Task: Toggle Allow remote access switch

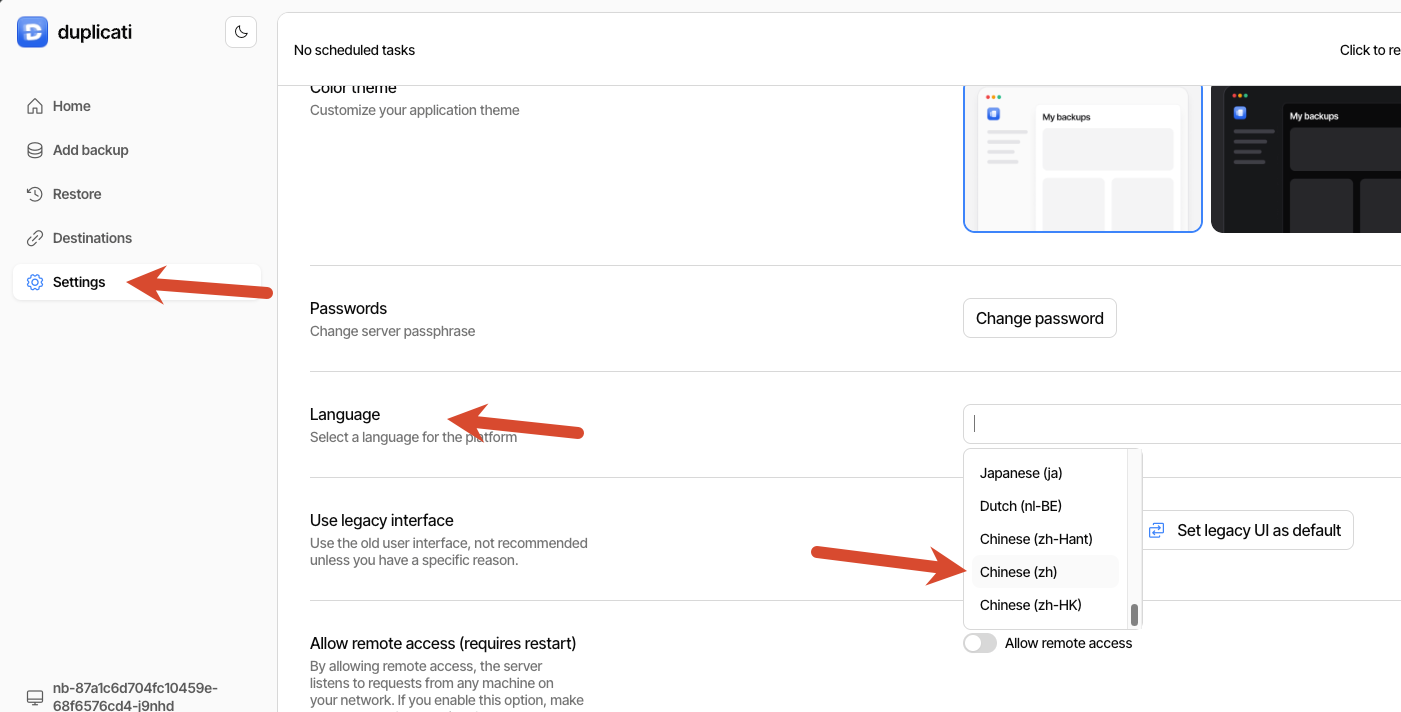Action: (980, 643)
